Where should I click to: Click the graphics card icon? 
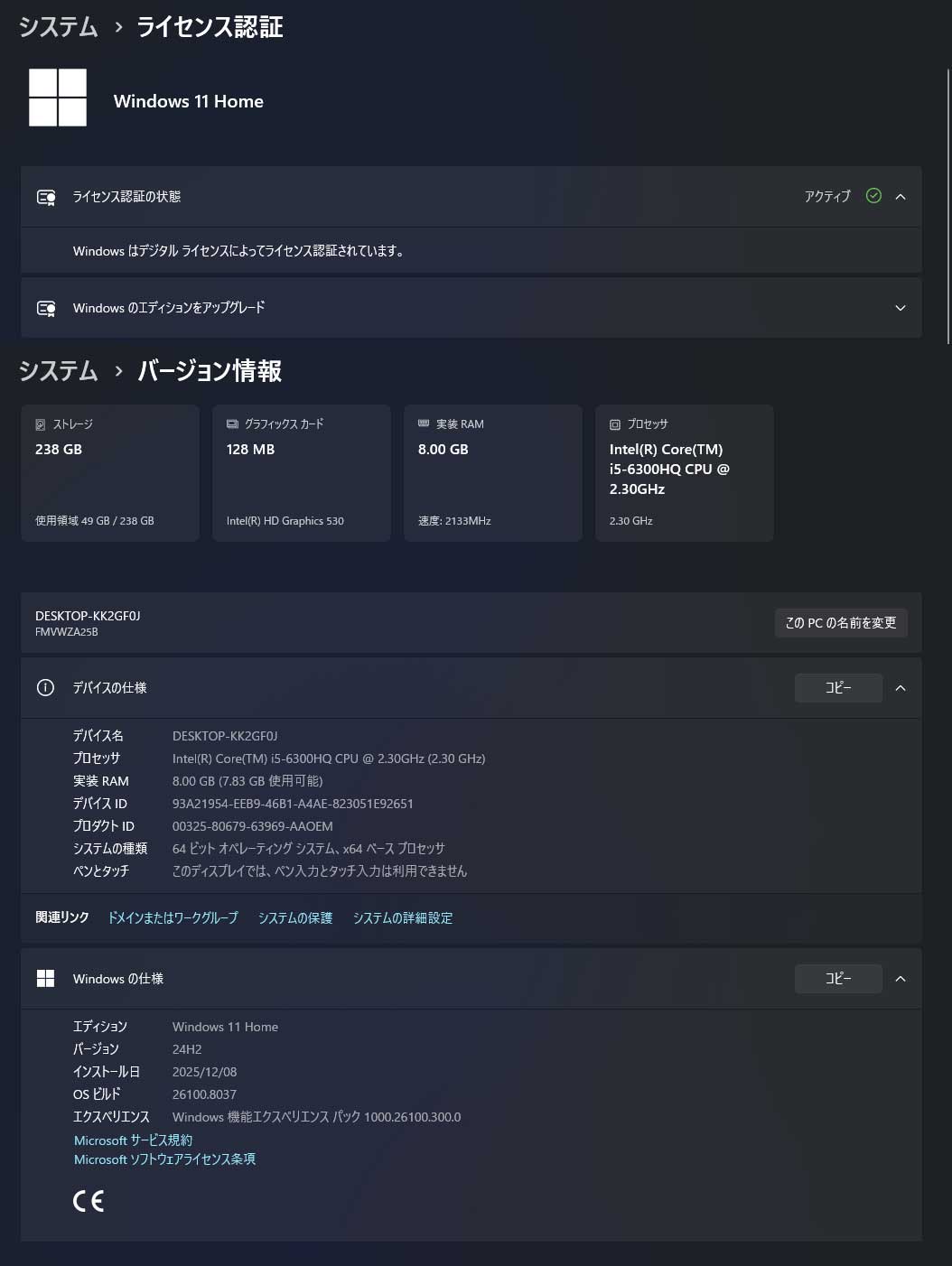click(232, 424)
